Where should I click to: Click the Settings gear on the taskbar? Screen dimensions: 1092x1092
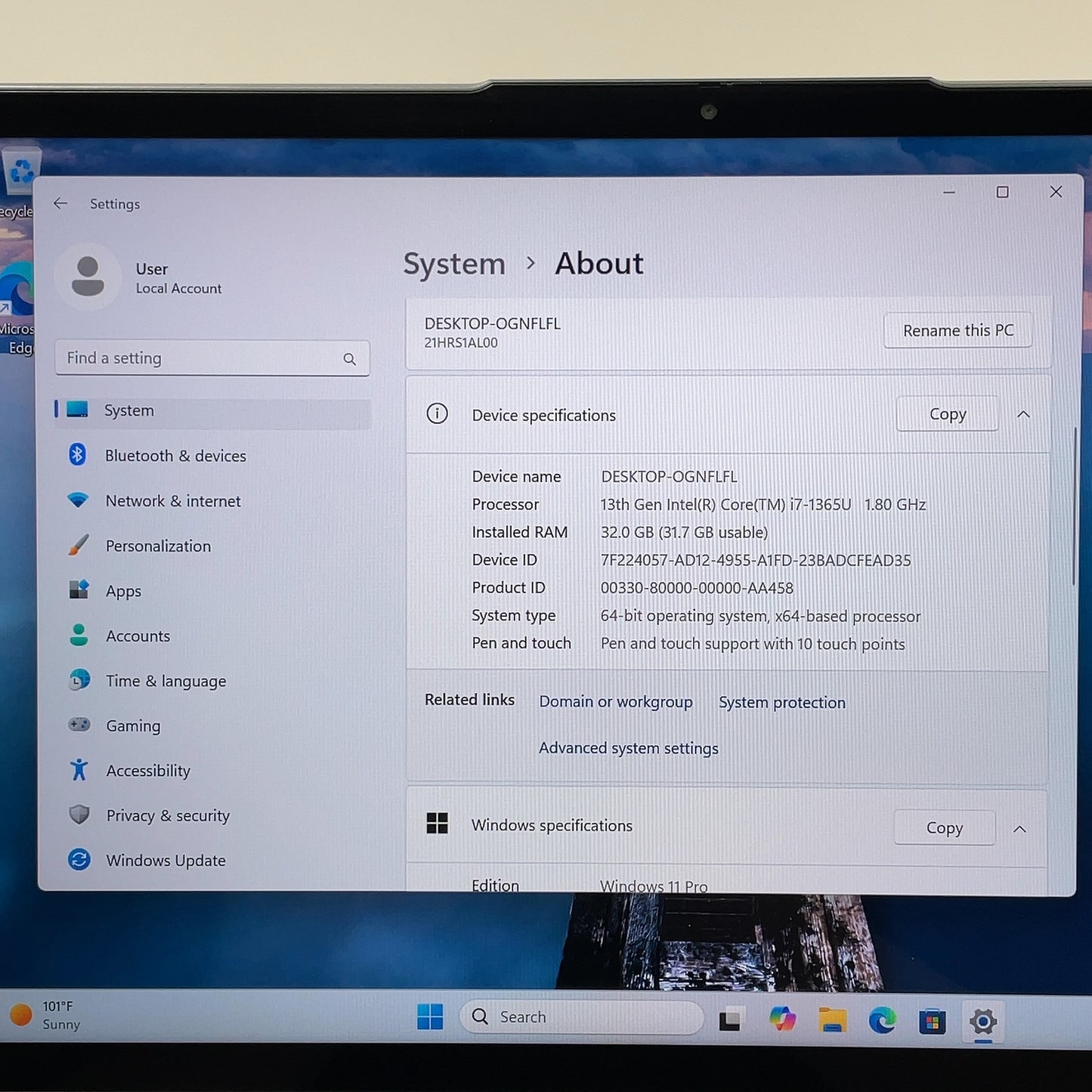[982, 1022]
